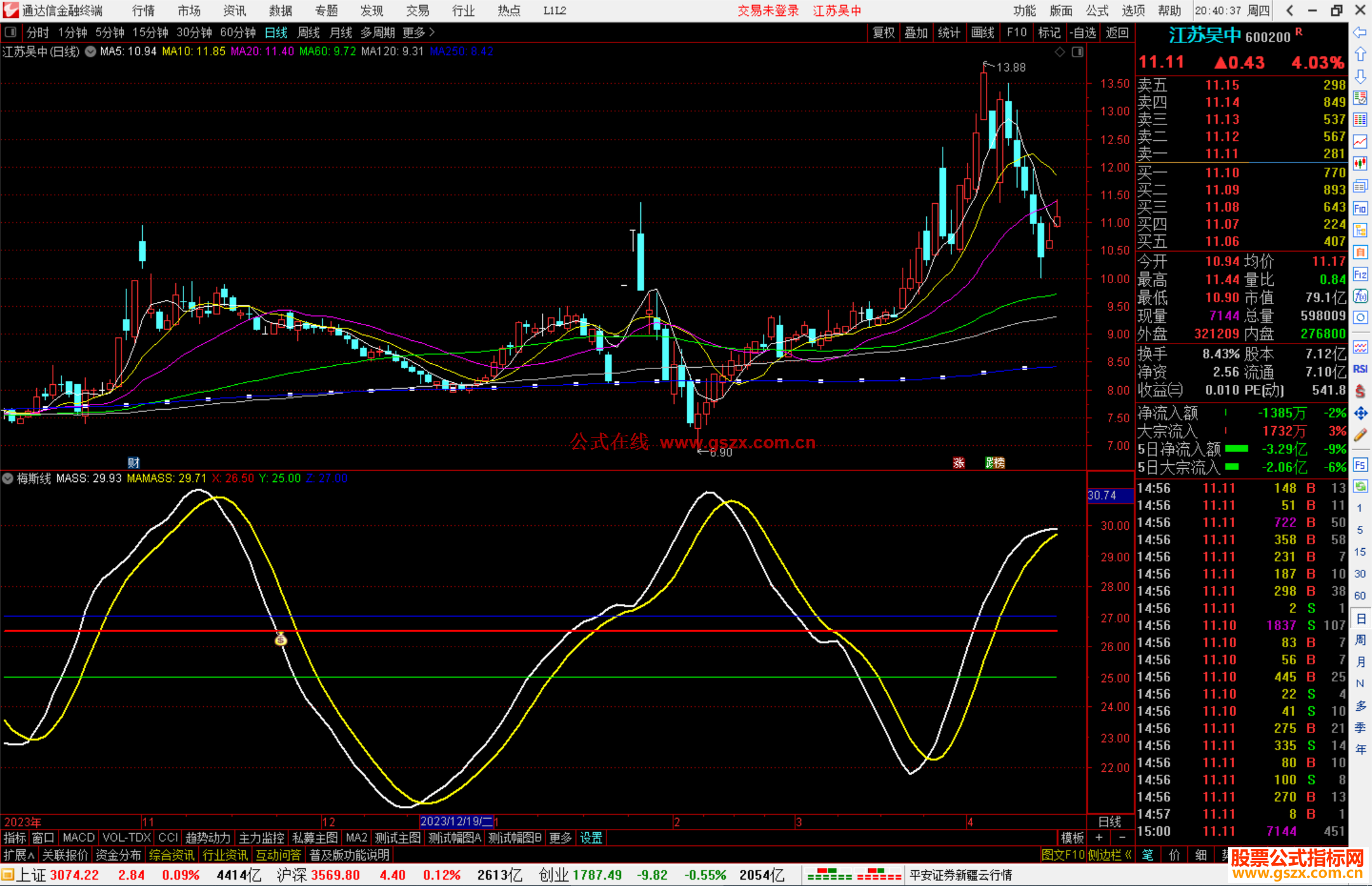Select the pencil drawing tool icon

click(x=1360, y=435)
